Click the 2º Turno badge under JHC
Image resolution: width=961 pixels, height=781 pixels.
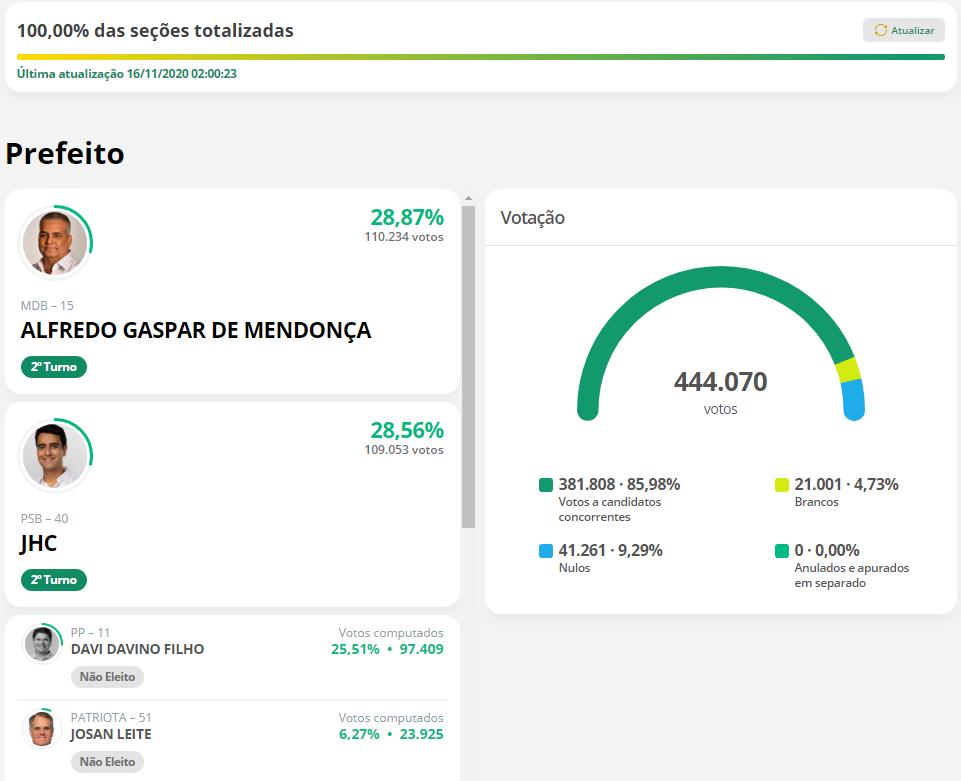(x=54, y=580)
